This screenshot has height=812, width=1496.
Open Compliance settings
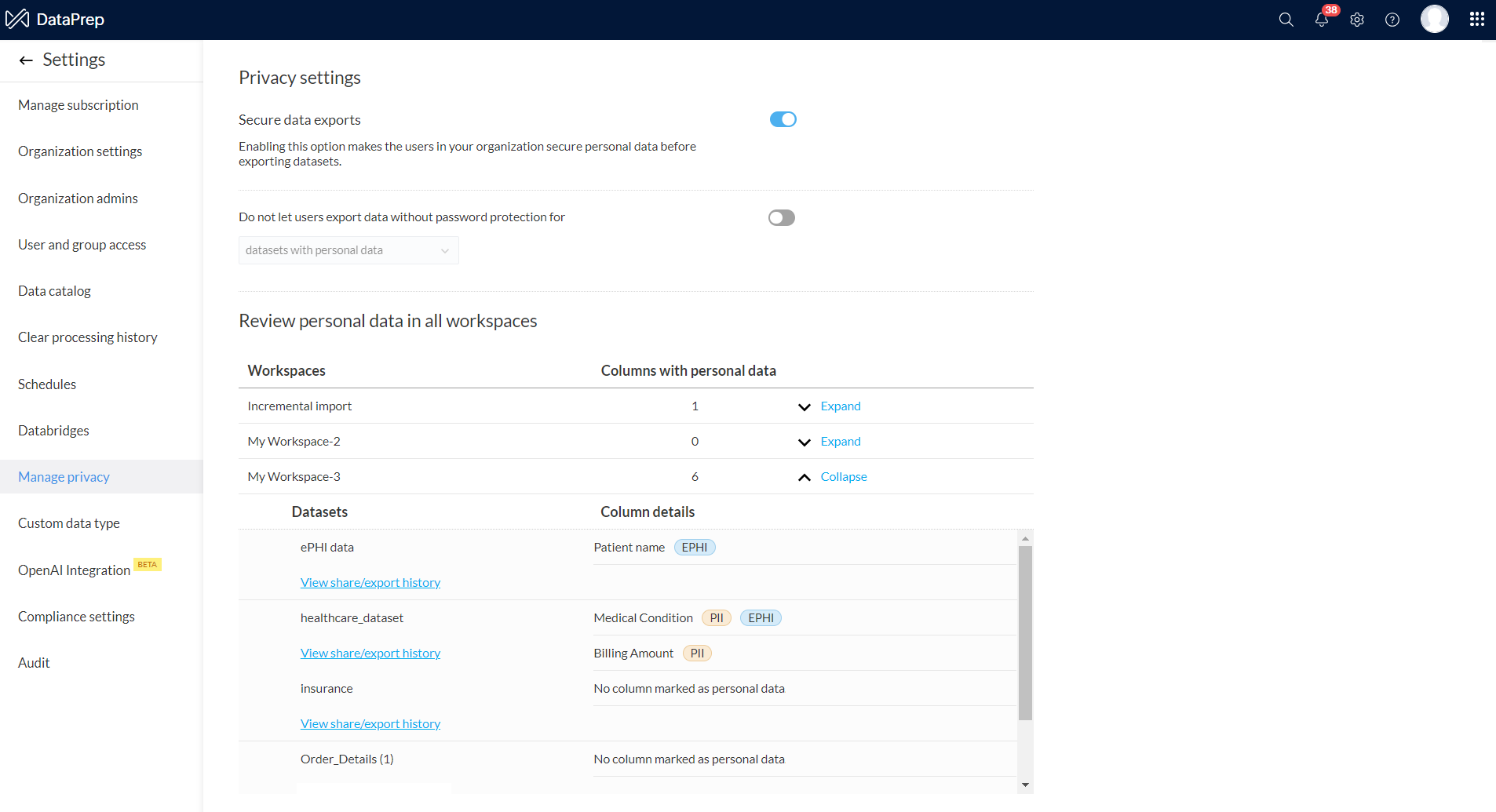(76, 617)
